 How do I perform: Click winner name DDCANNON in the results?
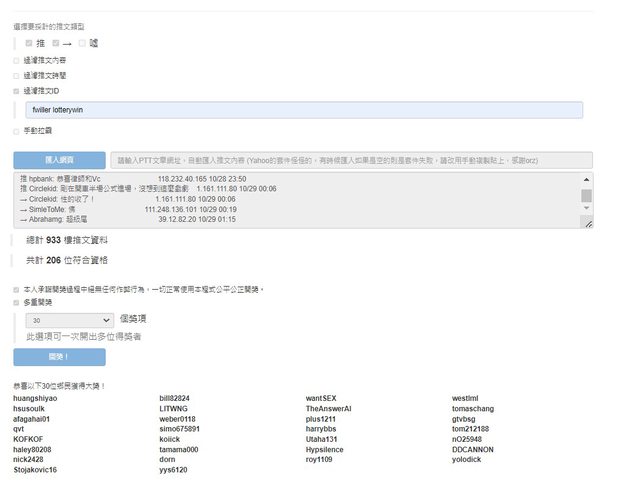click(472, 449)
